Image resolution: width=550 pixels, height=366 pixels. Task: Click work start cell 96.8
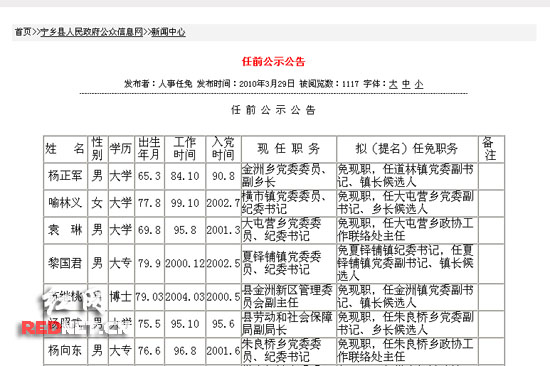point(185,351)
